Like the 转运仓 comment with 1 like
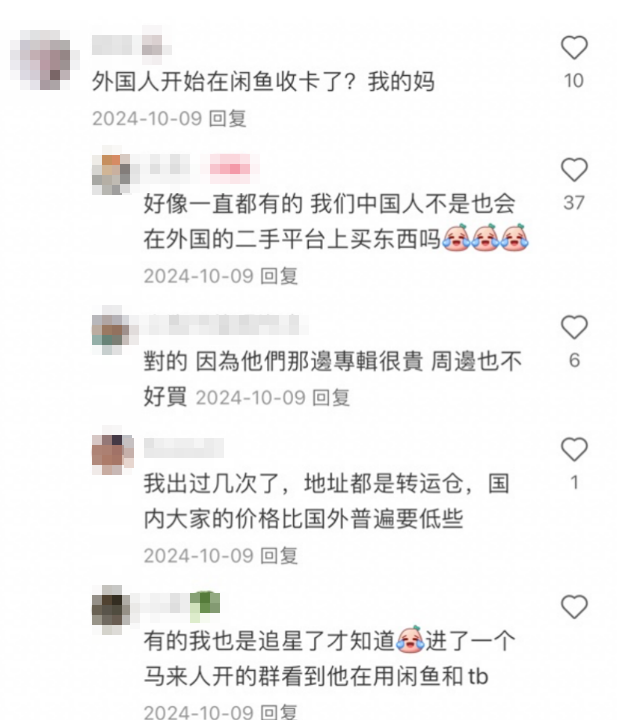Screen dimensions: 633x720 574,450
